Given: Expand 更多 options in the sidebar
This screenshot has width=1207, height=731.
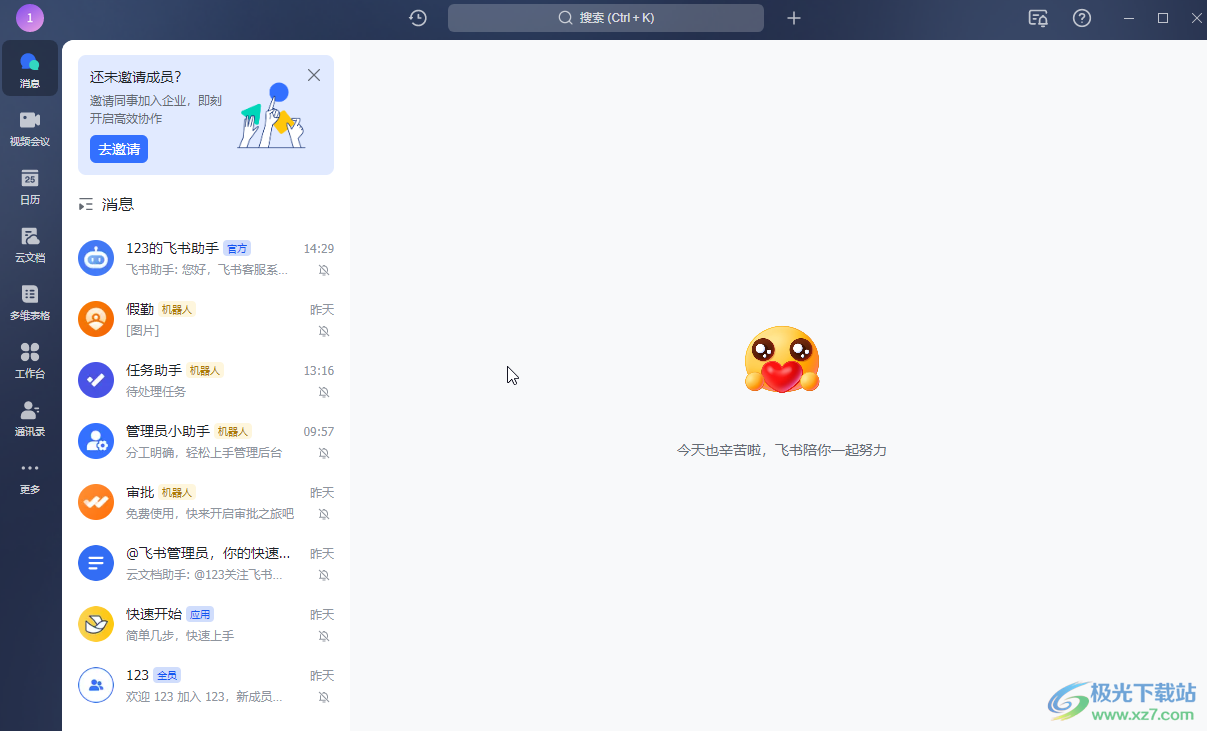Looking at the screenshot, I should 30,475.
